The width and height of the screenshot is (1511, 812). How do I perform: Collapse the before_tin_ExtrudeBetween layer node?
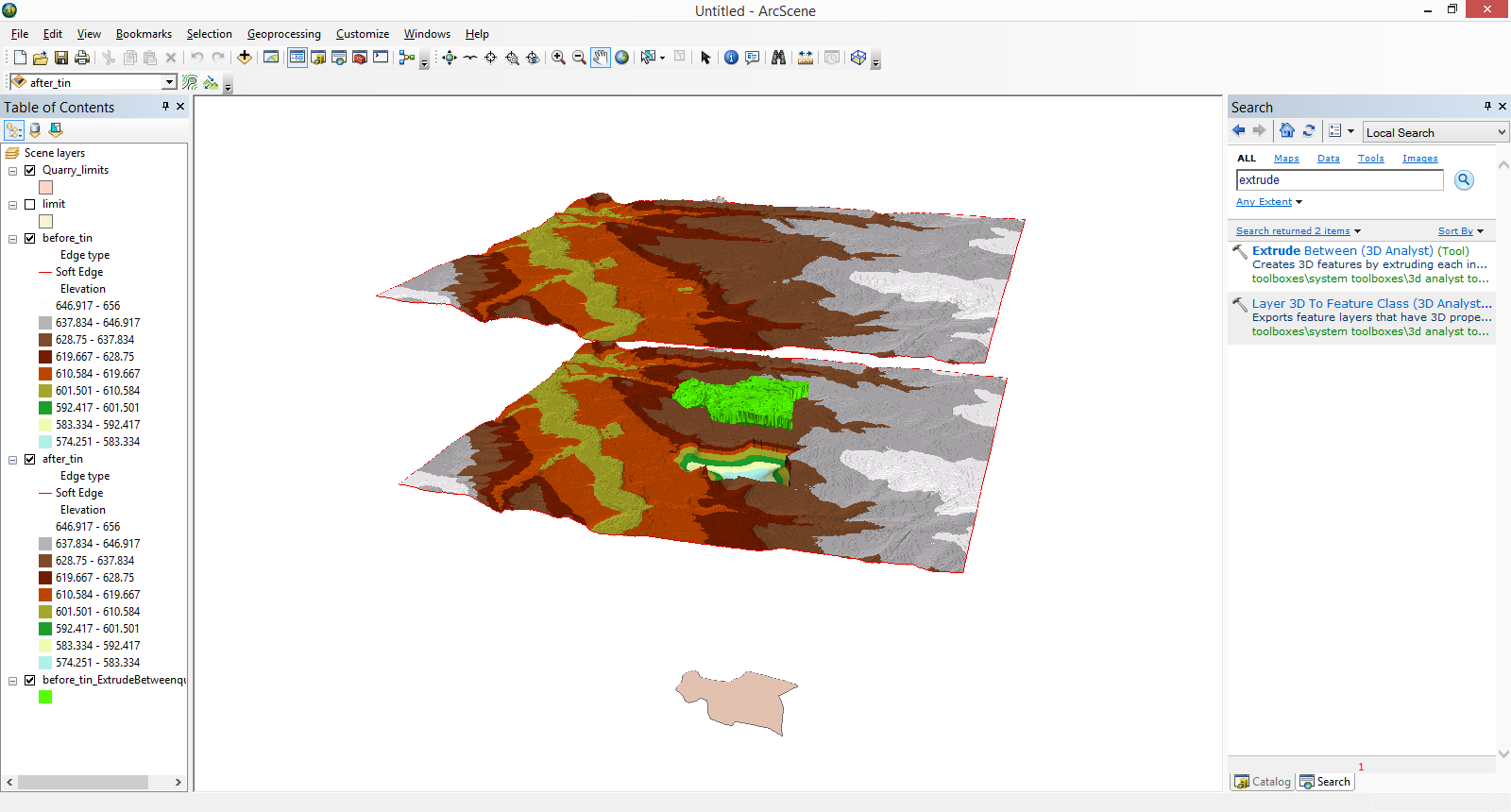(13, 681)
